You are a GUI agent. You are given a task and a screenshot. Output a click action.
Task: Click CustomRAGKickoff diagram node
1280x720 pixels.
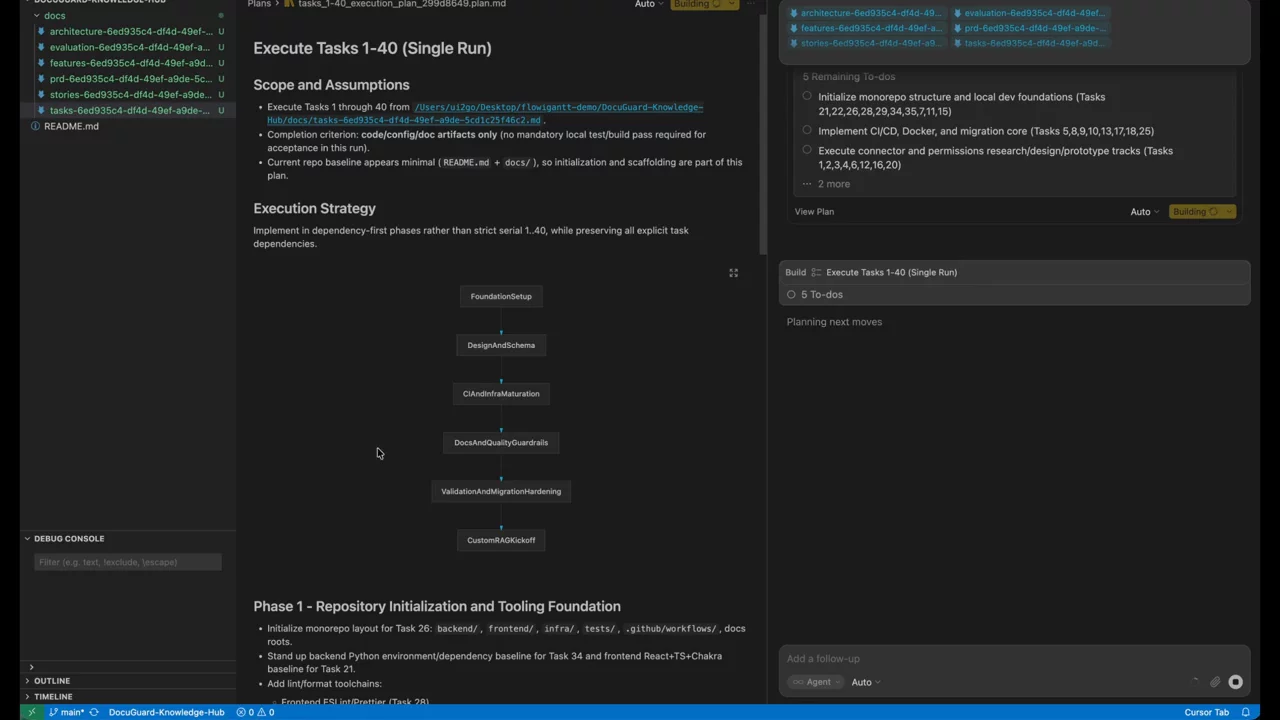coord(501,540)
